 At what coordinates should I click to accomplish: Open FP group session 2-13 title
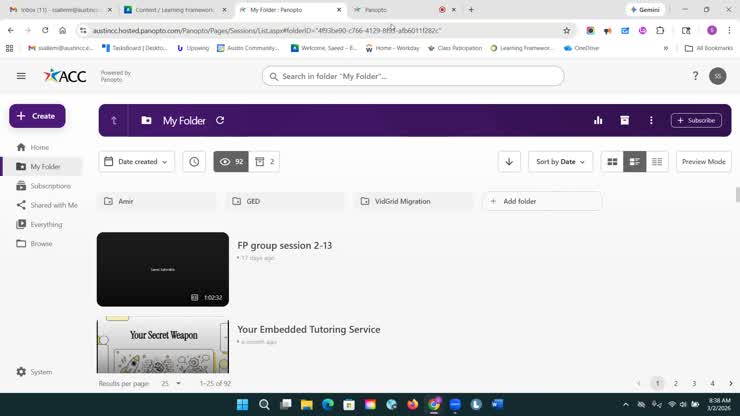[x=285, y=246]
